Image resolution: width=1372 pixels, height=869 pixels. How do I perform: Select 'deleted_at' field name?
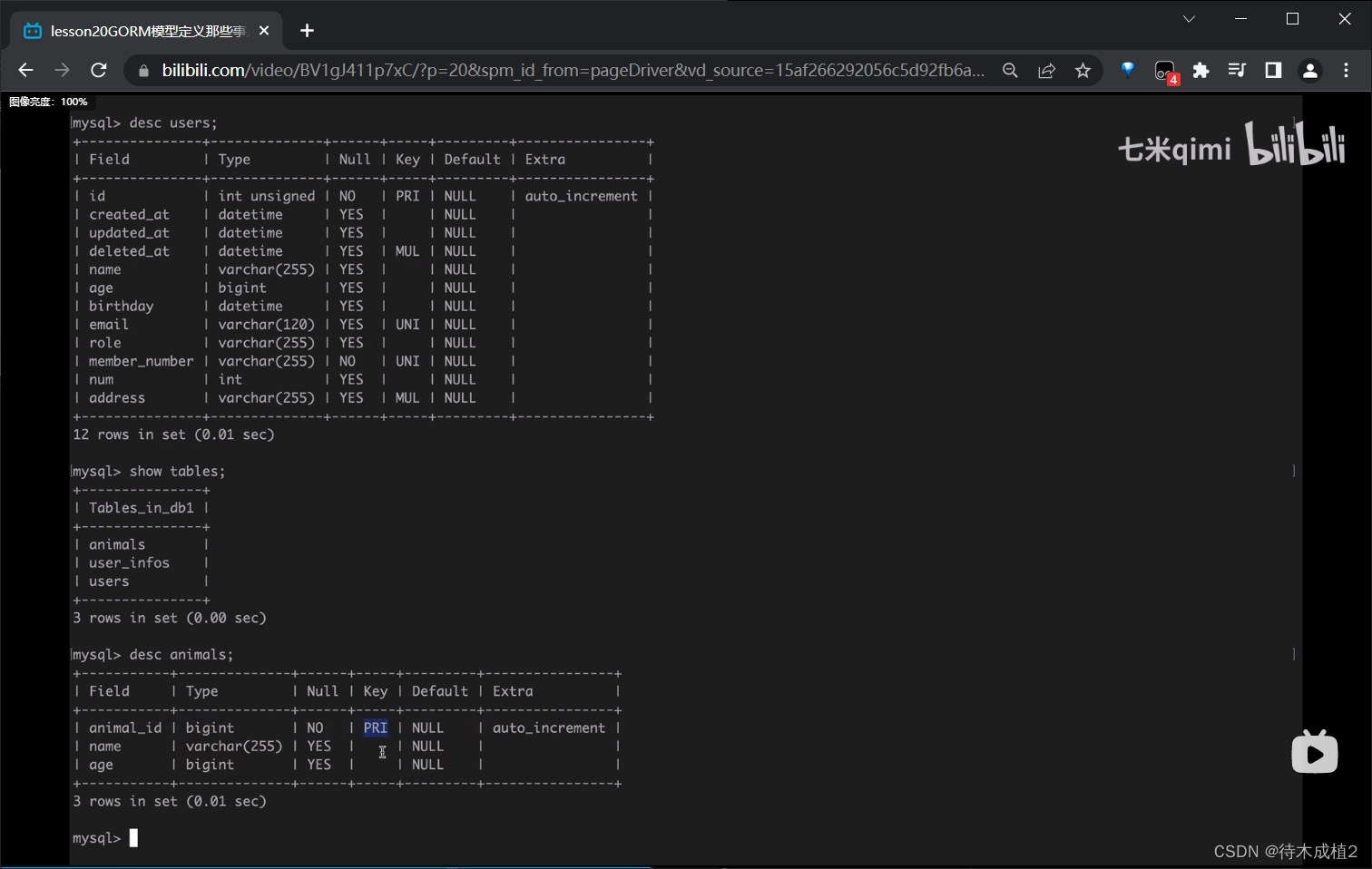click(x=129, y=251)
